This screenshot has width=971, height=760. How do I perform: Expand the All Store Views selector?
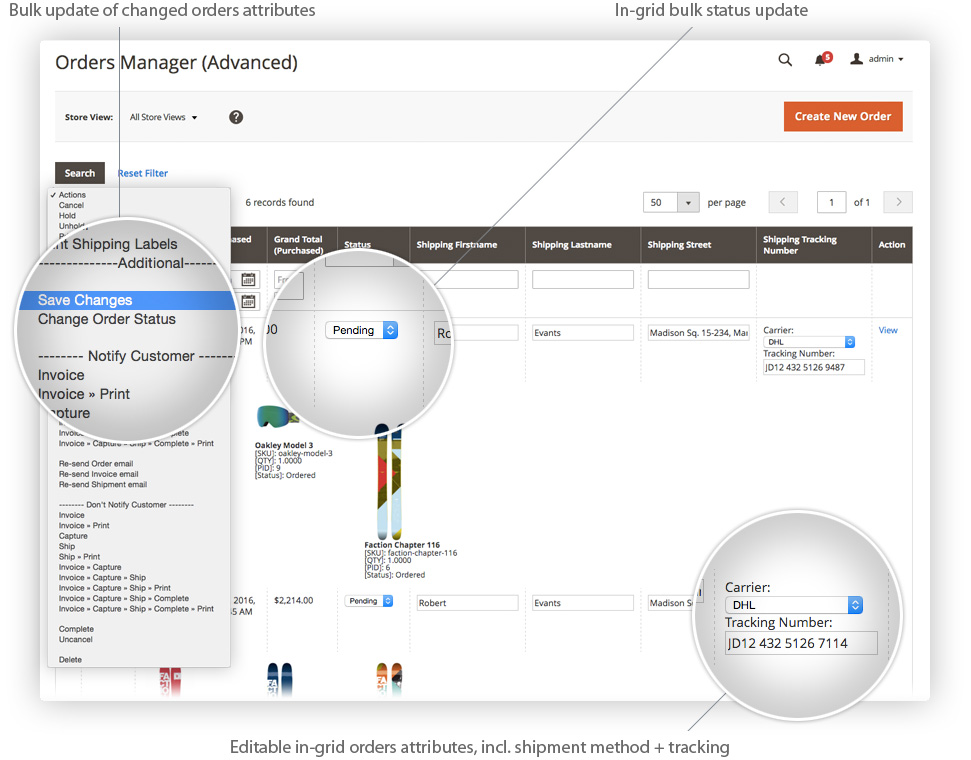pos(163,117)
